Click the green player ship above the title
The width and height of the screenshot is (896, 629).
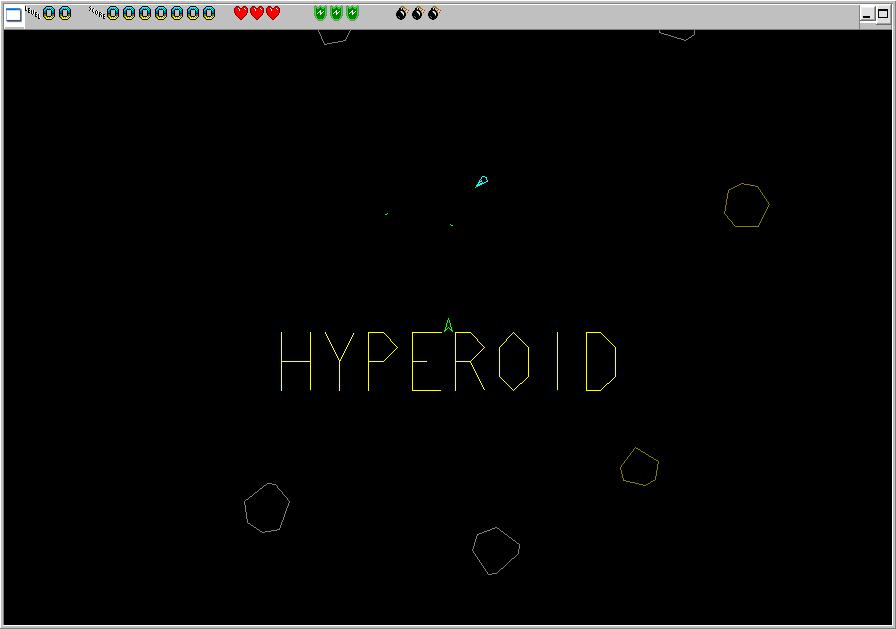[449, 325]
